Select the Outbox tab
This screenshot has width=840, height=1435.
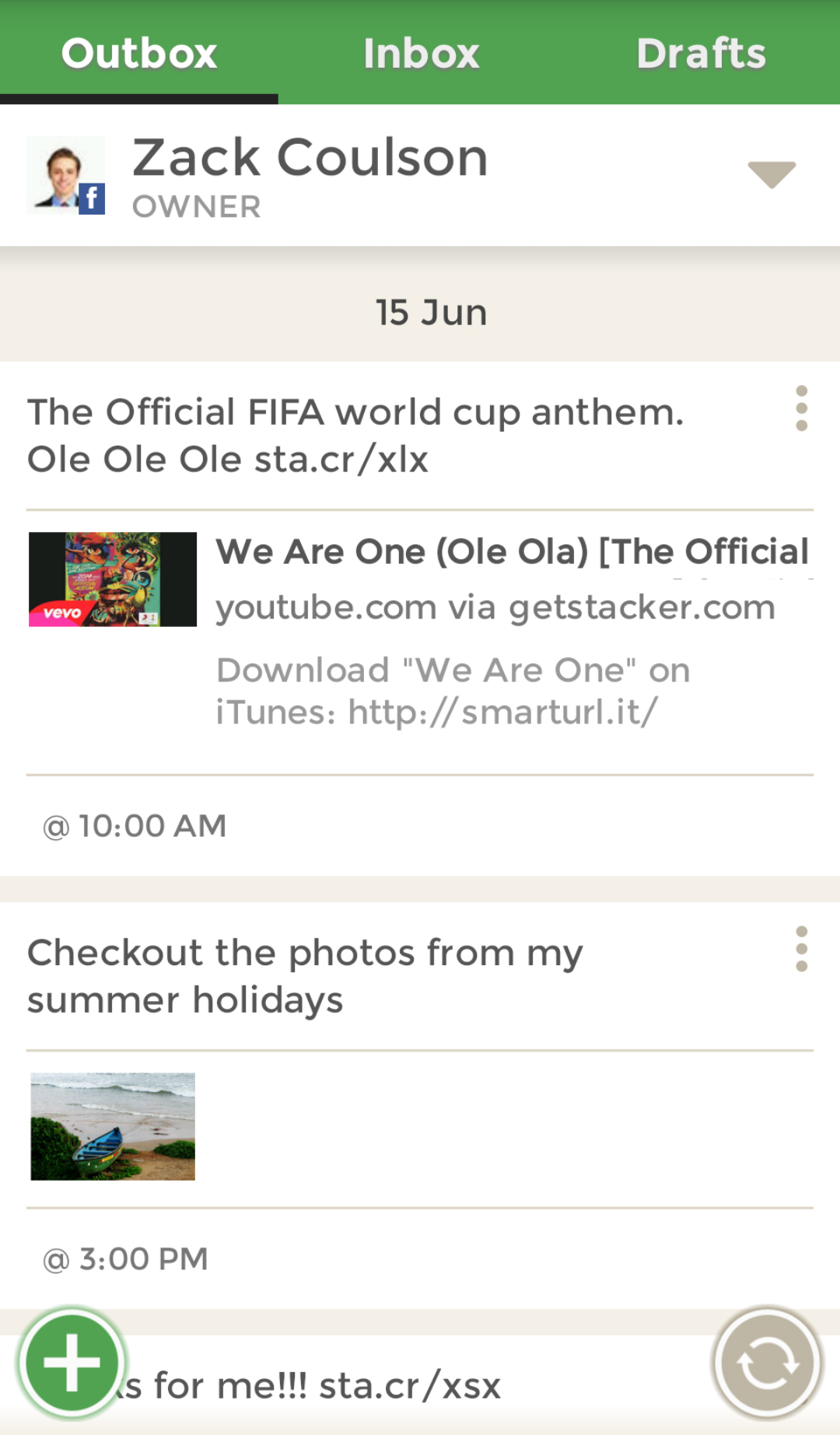(139, 53)
